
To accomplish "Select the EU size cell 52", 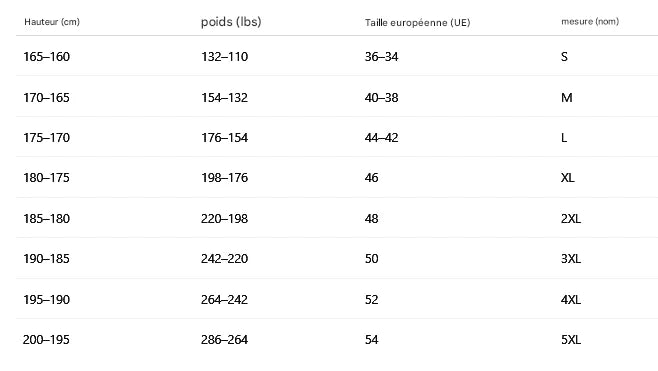I will [x=371, y=300].
